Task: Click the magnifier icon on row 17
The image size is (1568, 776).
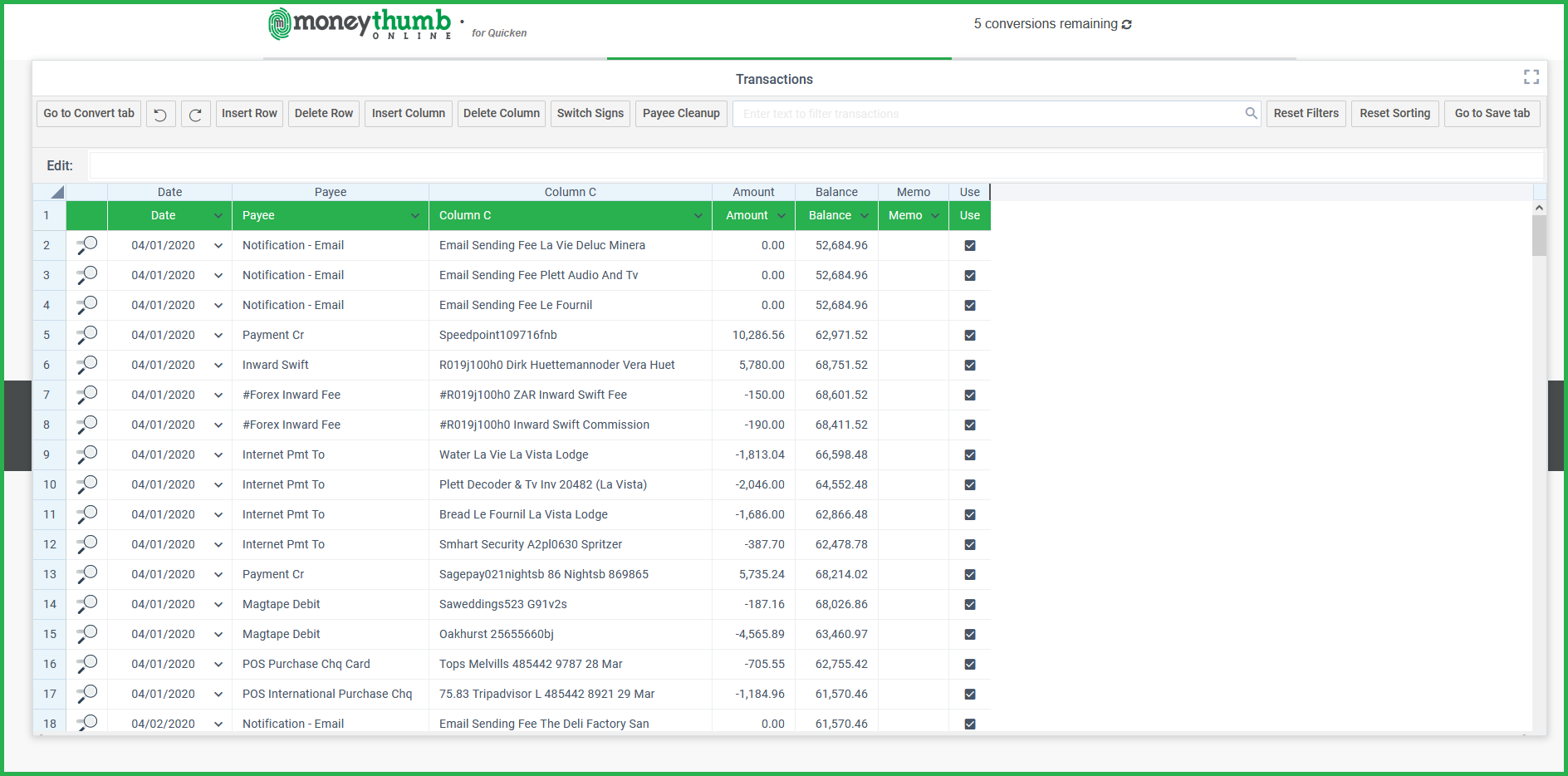Action: [x=86, y=694]
